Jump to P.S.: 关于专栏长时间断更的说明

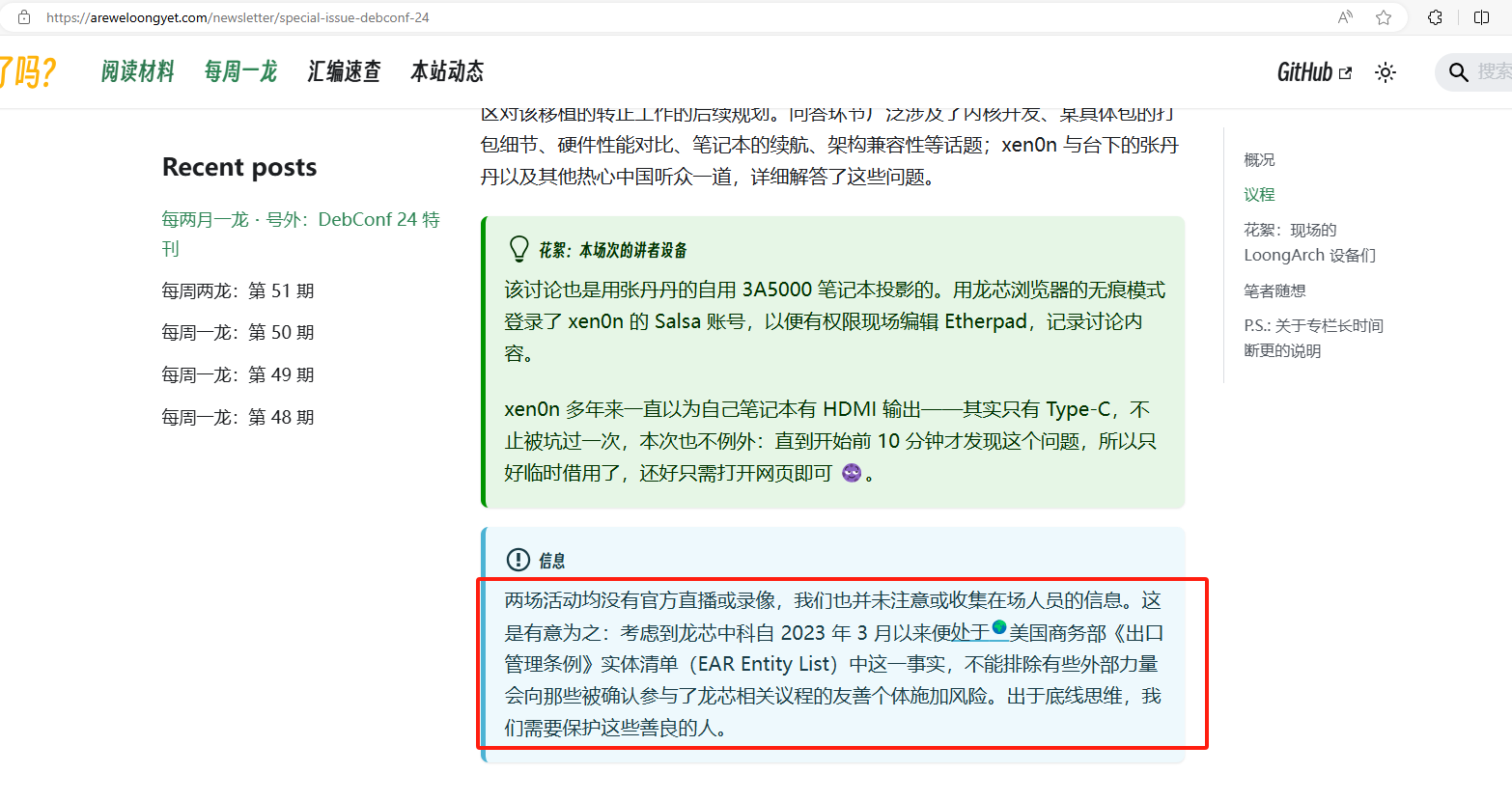tap(1313, 338)
